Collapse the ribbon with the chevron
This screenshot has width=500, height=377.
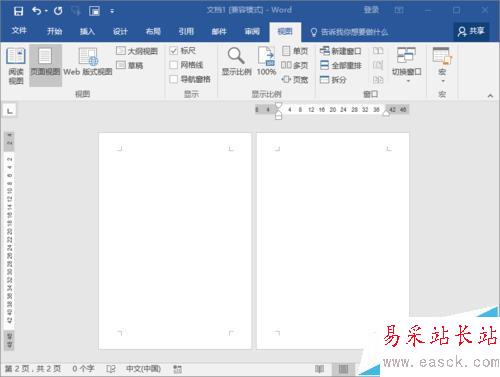click(x=490, y=96)
